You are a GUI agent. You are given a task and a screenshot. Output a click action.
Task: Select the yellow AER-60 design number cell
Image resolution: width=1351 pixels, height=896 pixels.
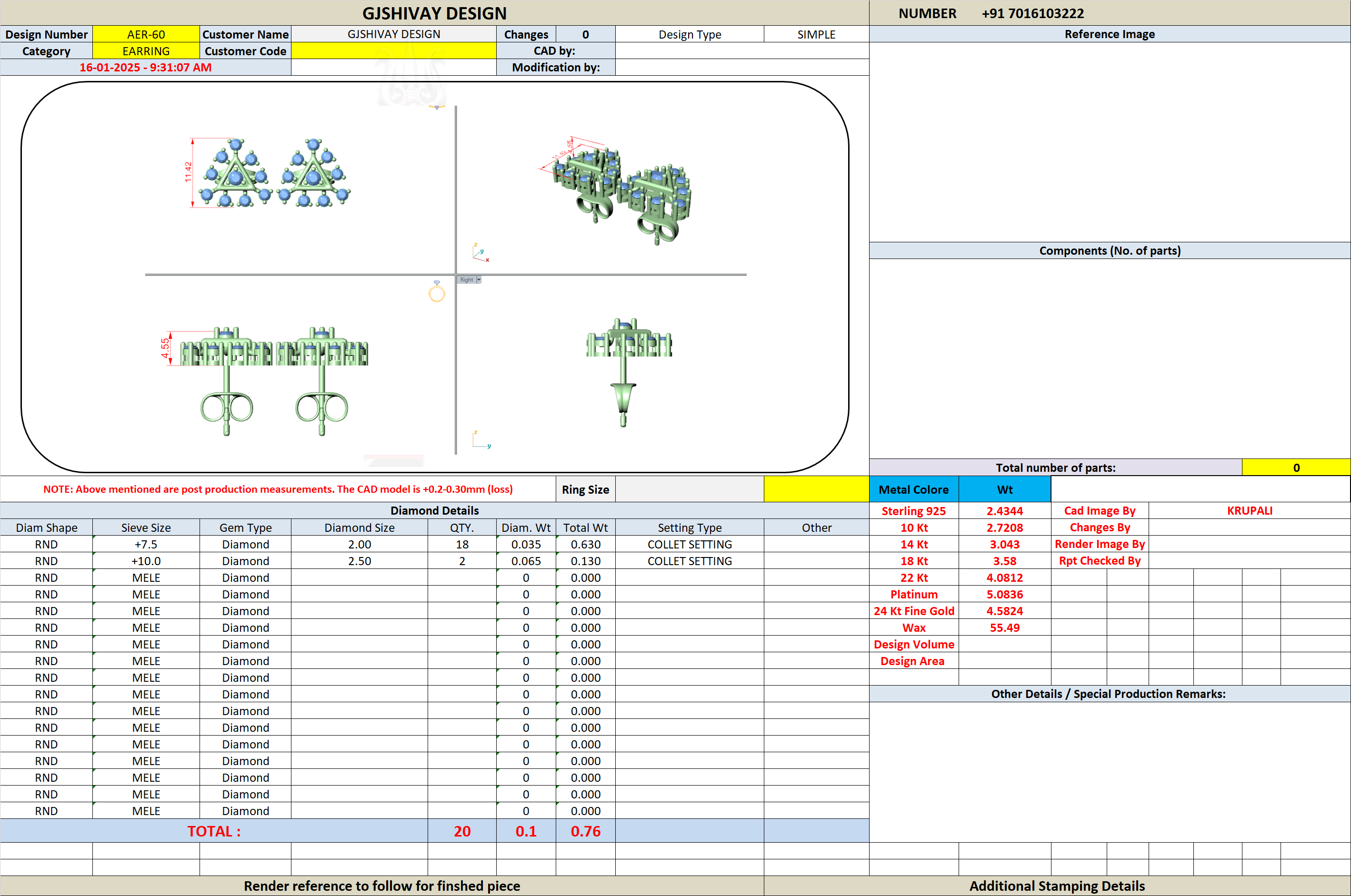pyautogui.click(x=146, y=34)
